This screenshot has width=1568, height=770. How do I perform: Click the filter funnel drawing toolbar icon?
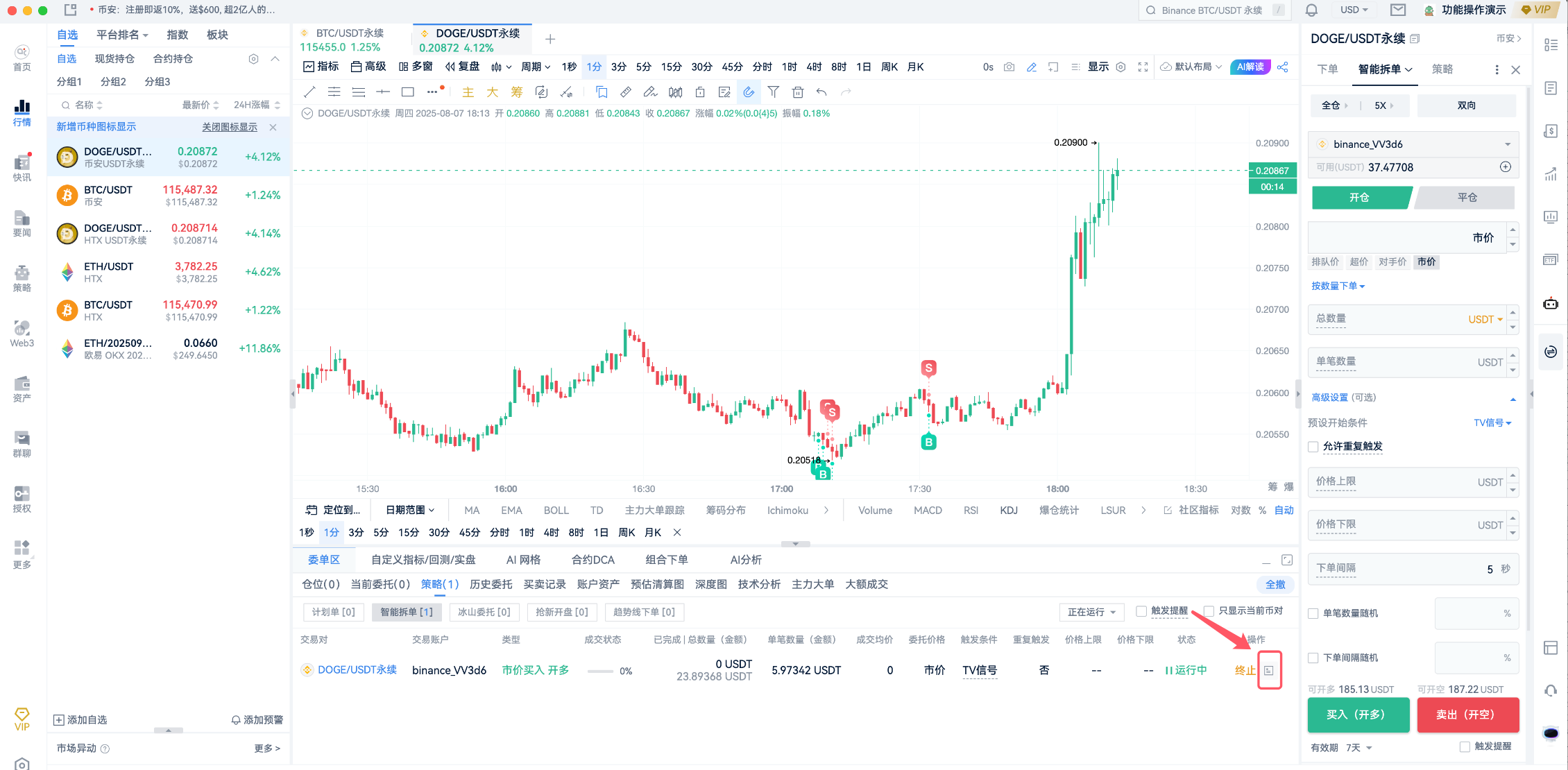click(774, 92)
